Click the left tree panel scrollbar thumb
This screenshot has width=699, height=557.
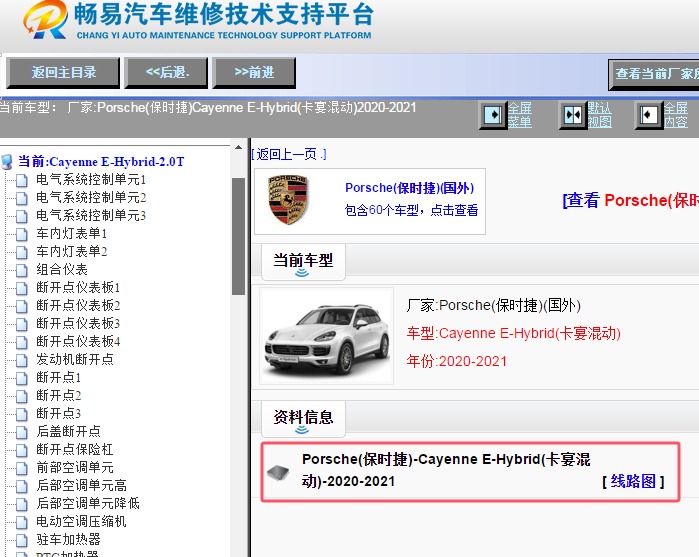[238, 236]
